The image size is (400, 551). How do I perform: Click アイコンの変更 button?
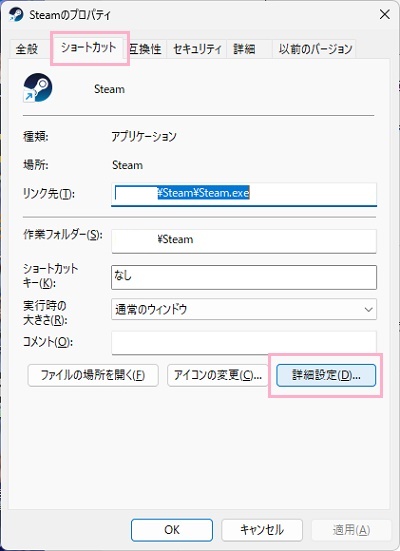click(x=218, y=375)
